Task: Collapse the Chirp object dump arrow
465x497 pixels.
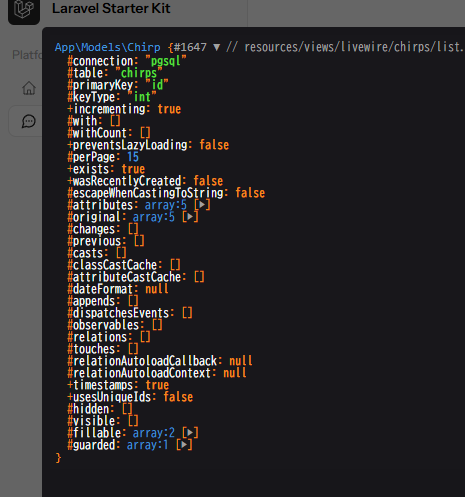Action: (x=217, y=47)
